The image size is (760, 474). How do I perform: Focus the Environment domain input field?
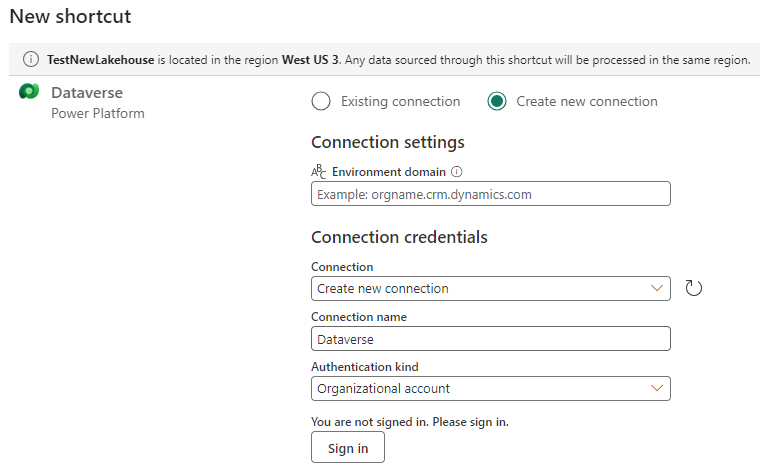pos(491,194)
